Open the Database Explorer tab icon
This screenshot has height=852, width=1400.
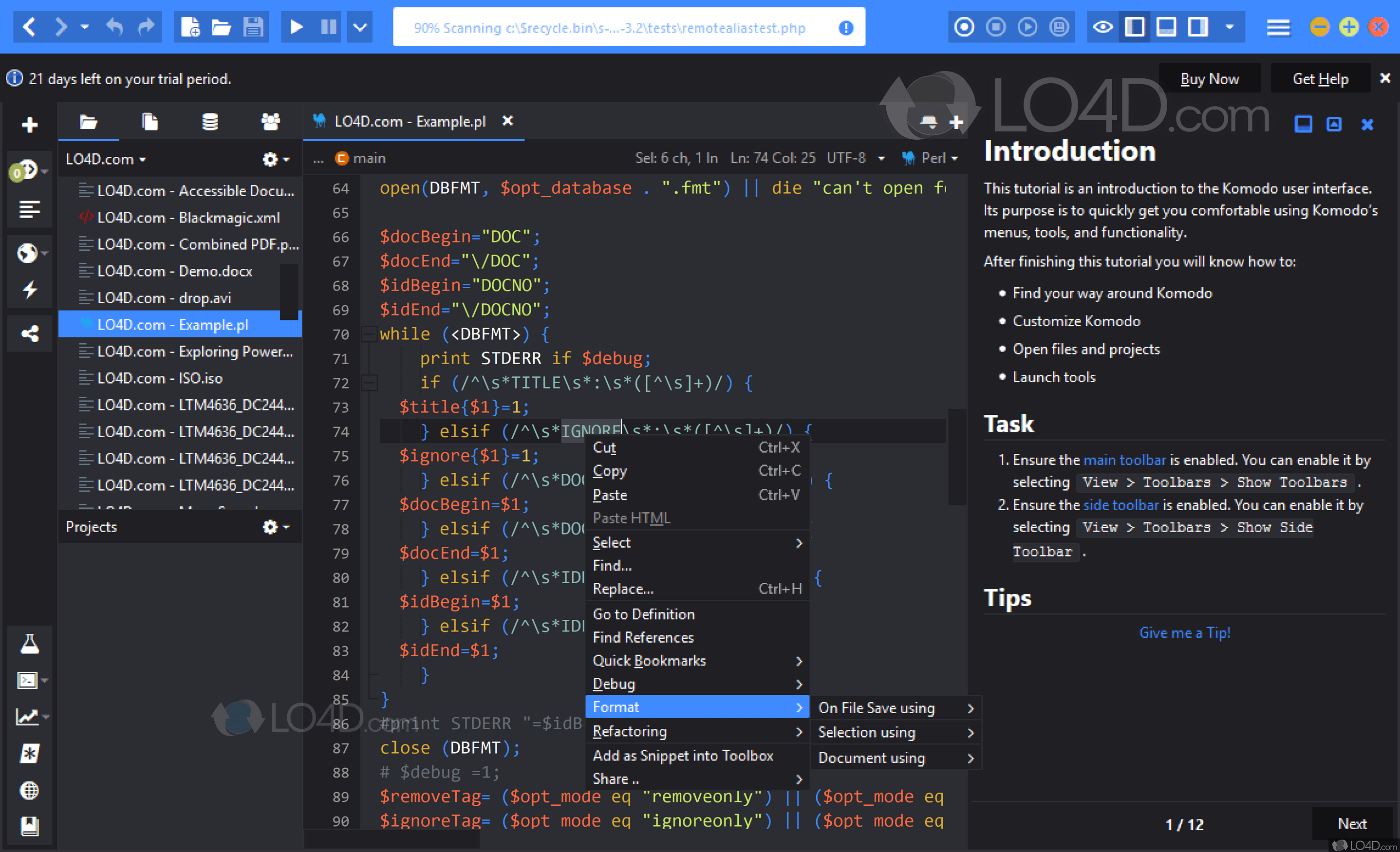(210, 122)
